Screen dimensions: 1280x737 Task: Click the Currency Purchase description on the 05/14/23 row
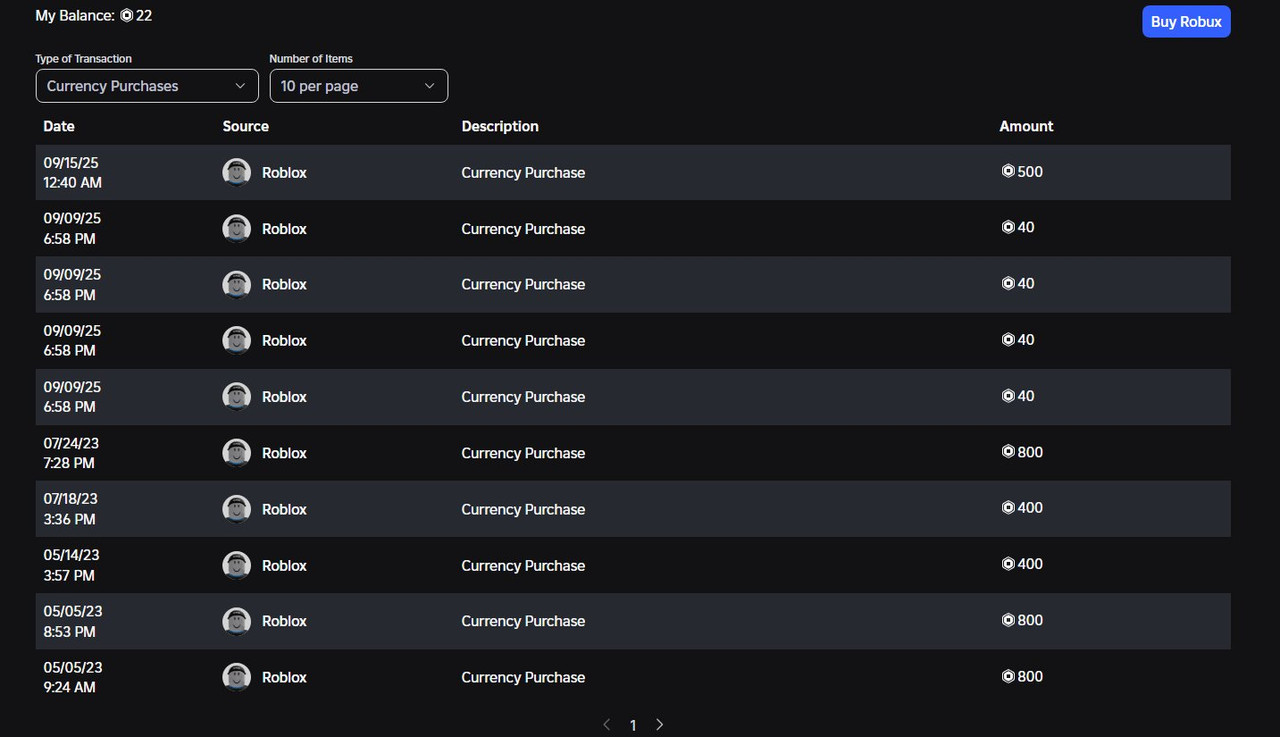[523, 565]
